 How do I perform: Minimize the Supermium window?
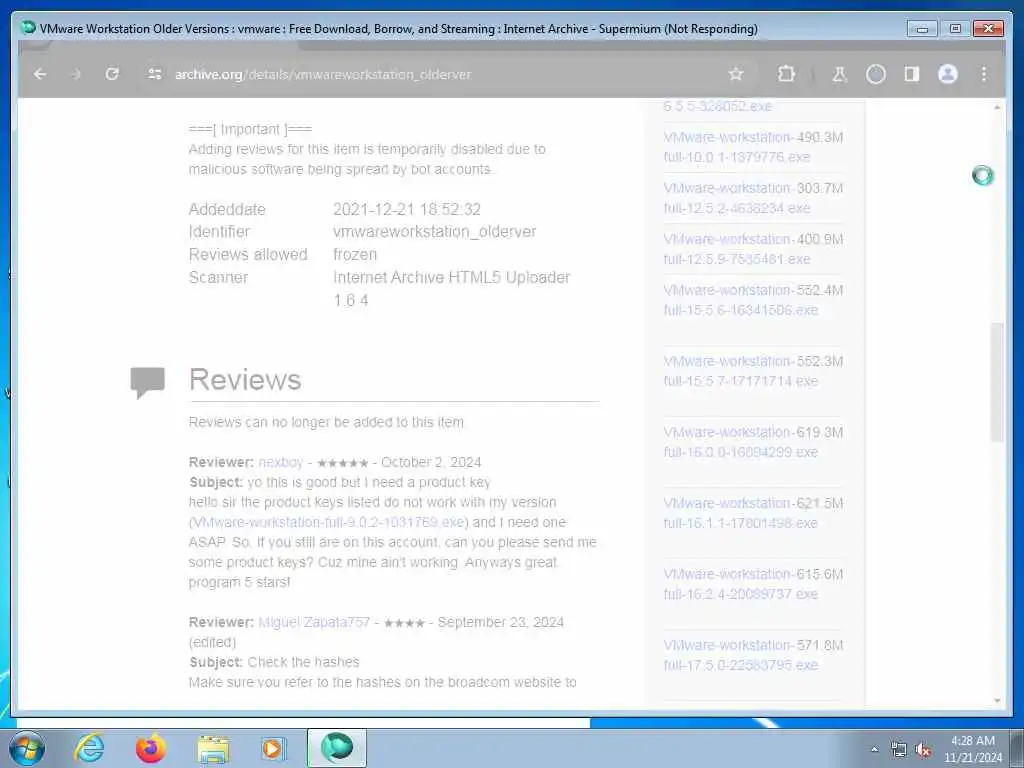click(x=922, y=29)
